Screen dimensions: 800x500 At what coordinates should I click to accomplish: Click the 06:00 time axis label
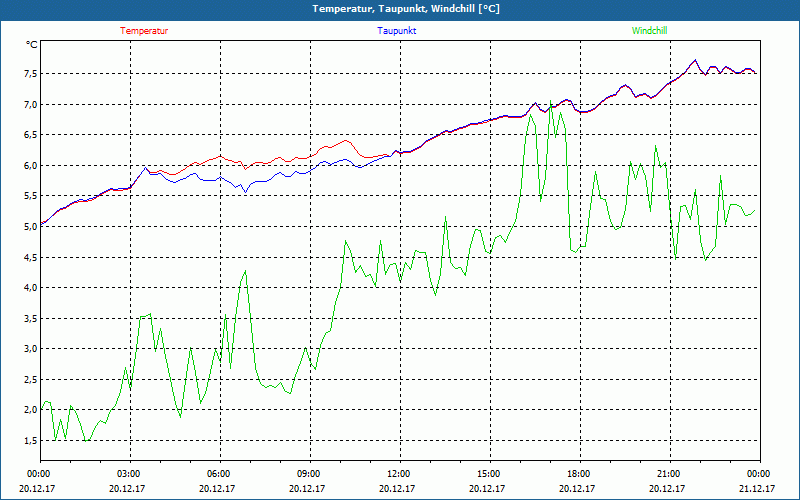point(220,474)
